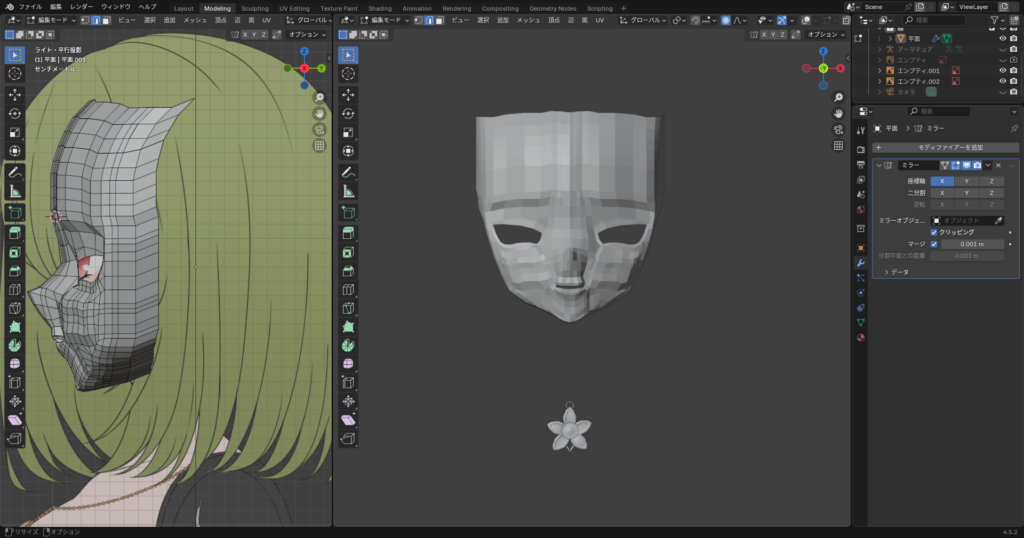
Task: Open the World properties tab
Action: [861, 210]
